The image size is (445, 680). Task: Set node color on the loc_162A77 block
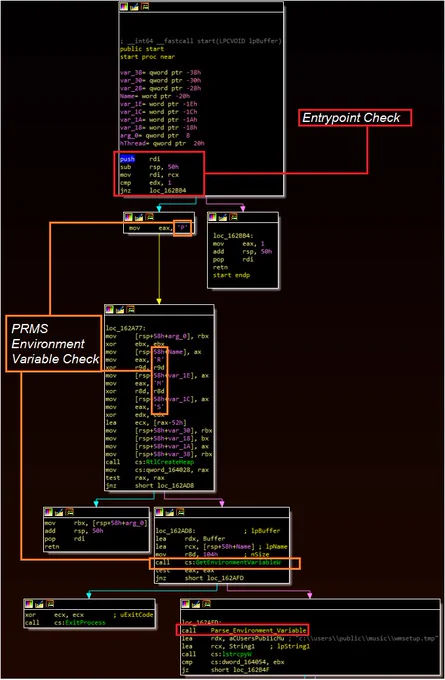tap(109, 309)
